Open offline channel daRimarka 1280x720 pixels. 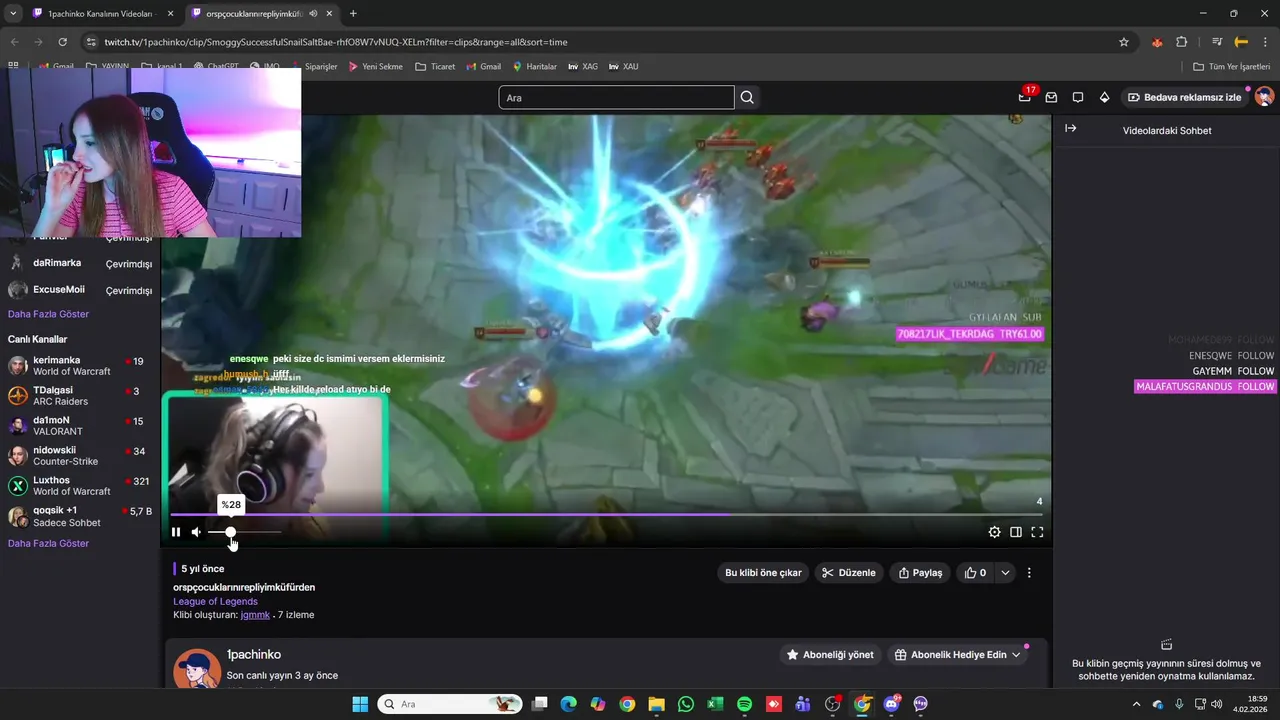click(80, 263)
